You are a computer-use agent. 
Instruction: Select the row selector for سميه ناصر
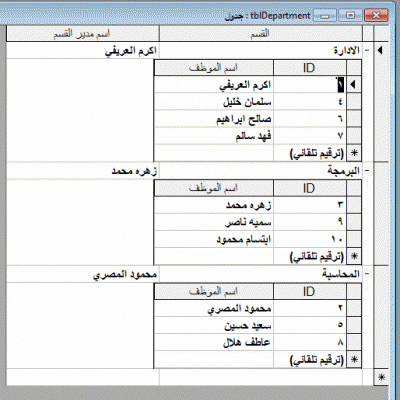point(354,222)
